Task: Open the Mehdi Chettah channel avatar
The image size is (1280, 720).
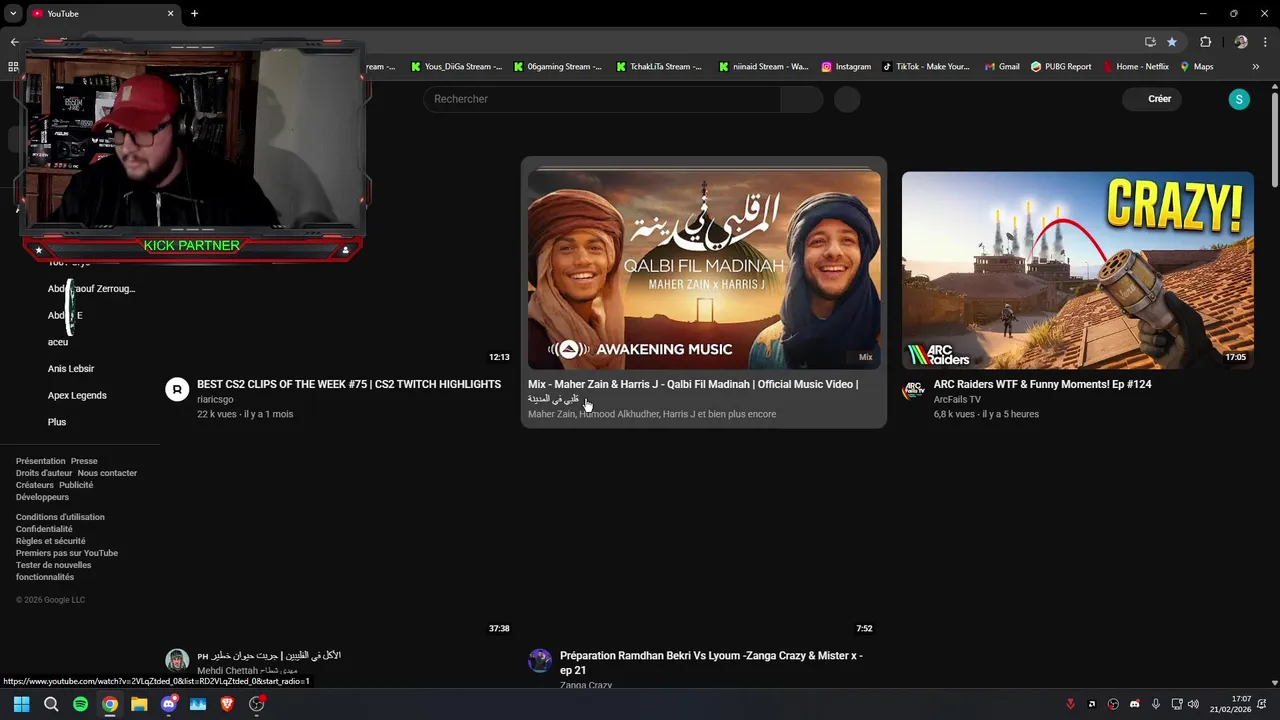Action: click(x=177, y=661)
